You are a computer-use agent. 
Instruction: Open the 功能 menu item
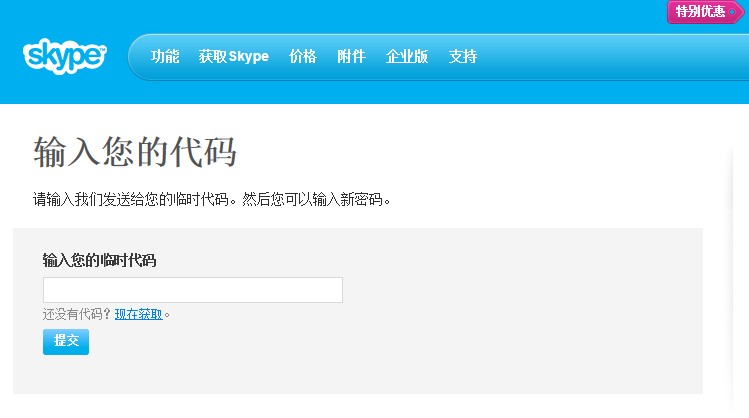165,56
